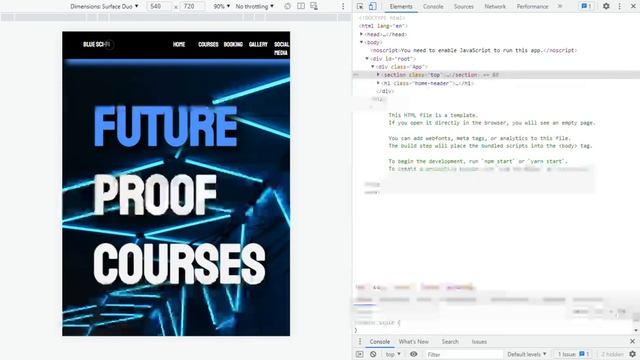
Task: Click the viewport width field showing 540
Action: point(159,7)
